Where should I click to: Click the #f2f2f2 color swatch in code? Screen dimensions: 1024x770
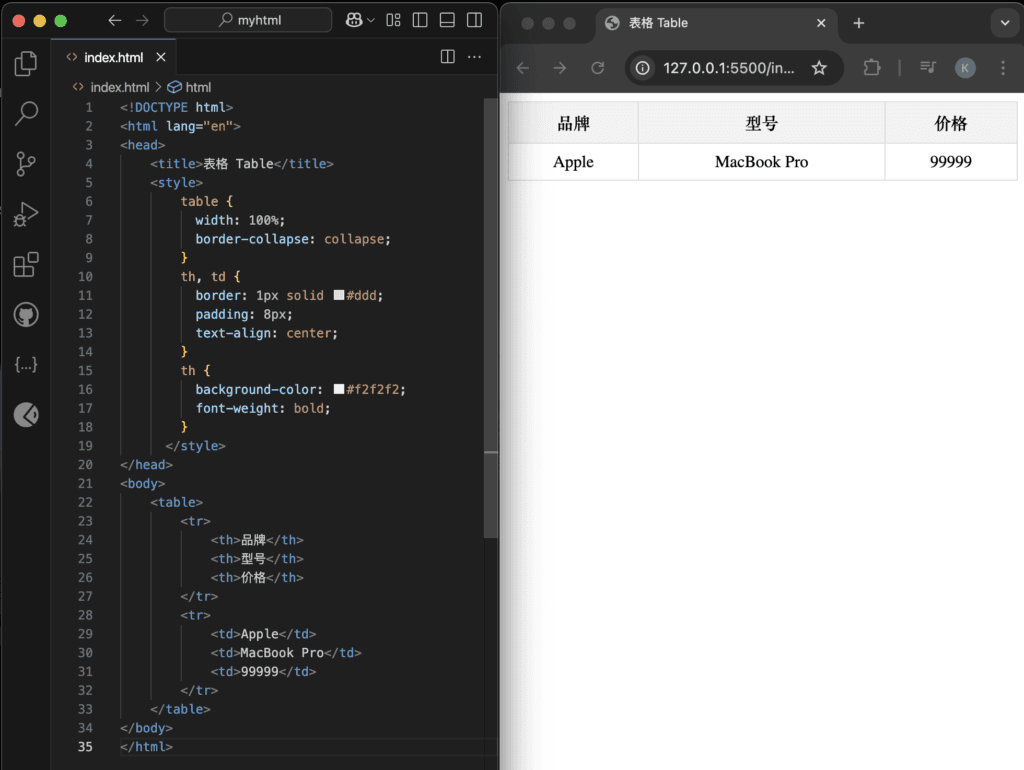pos(339,389)
